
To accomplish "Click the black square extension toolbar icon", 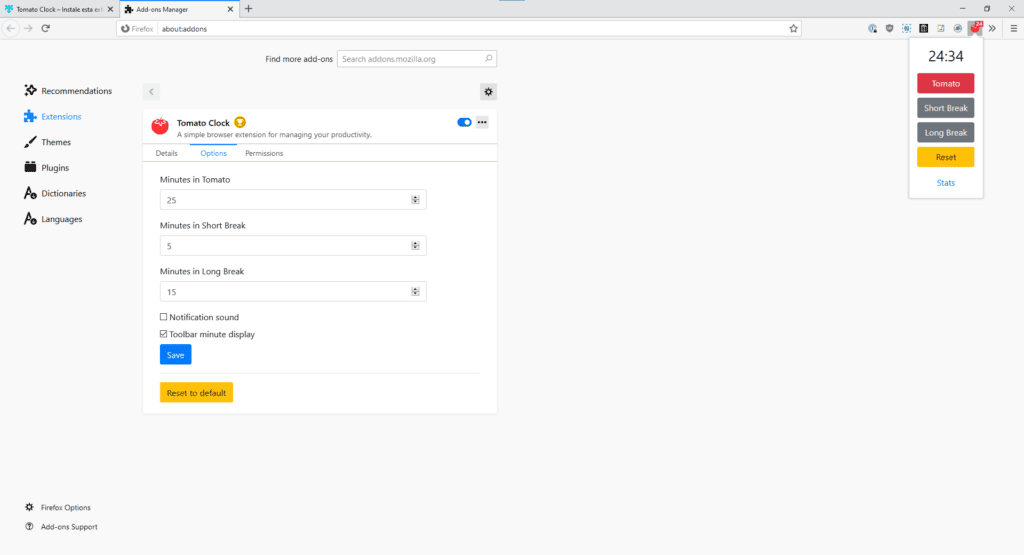I will [923, 29].
